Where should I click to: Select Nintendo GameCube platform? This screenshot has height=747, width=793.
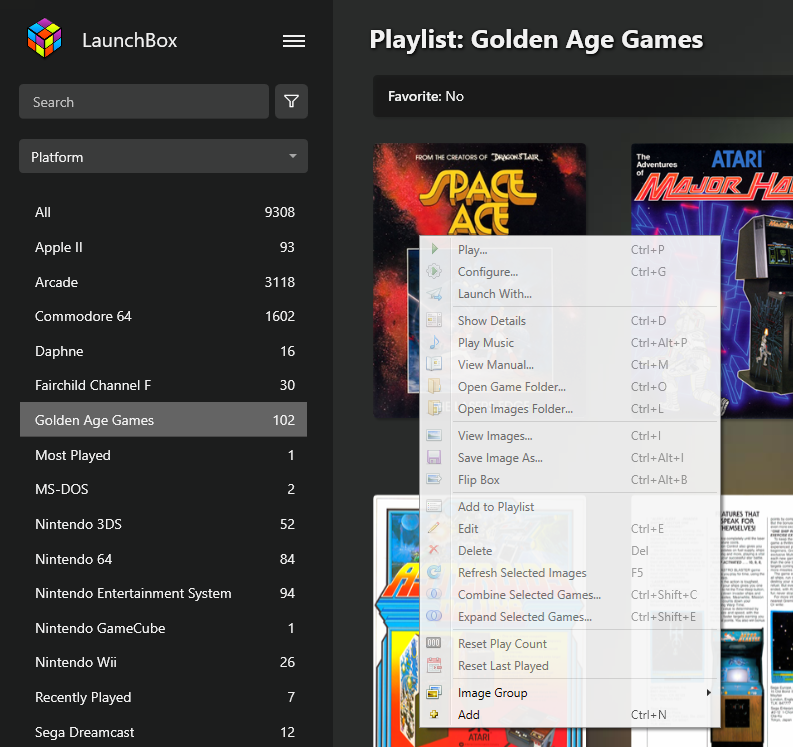coord(163,628)
